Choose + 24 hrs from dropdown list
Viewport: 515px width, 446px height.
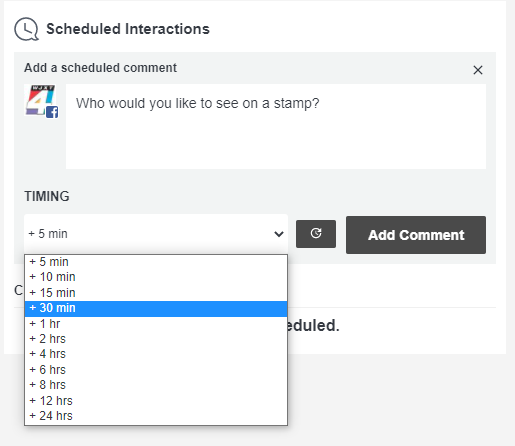pyautogui.click(x=156, y=416)
